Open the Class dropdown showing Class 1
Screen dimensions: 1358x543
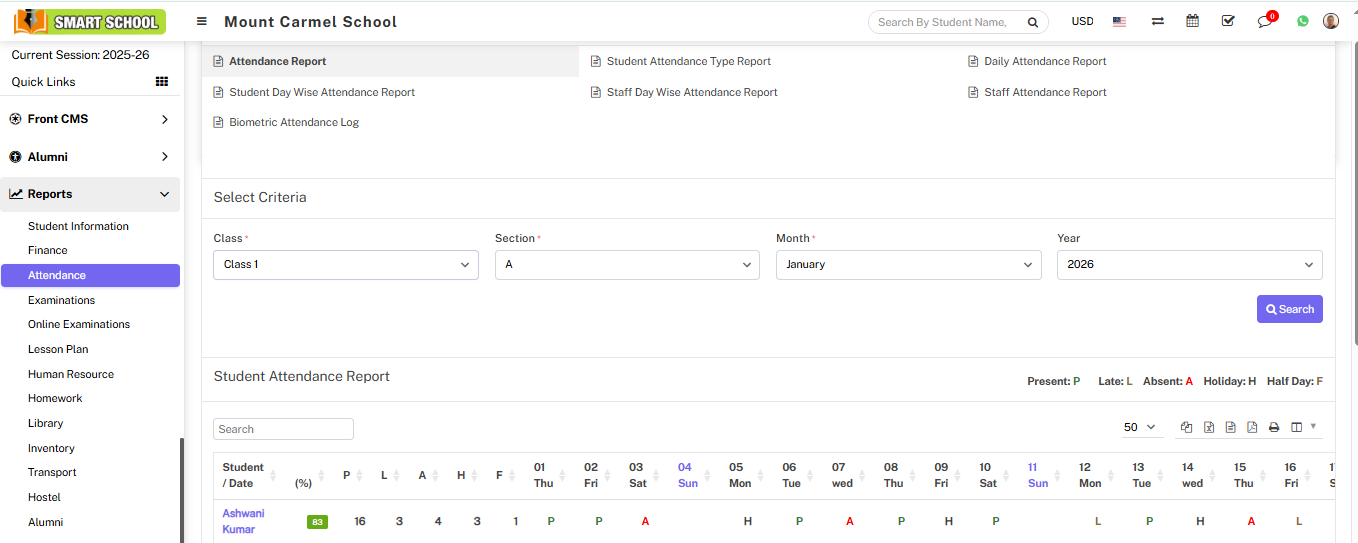[x=346, y=265]
